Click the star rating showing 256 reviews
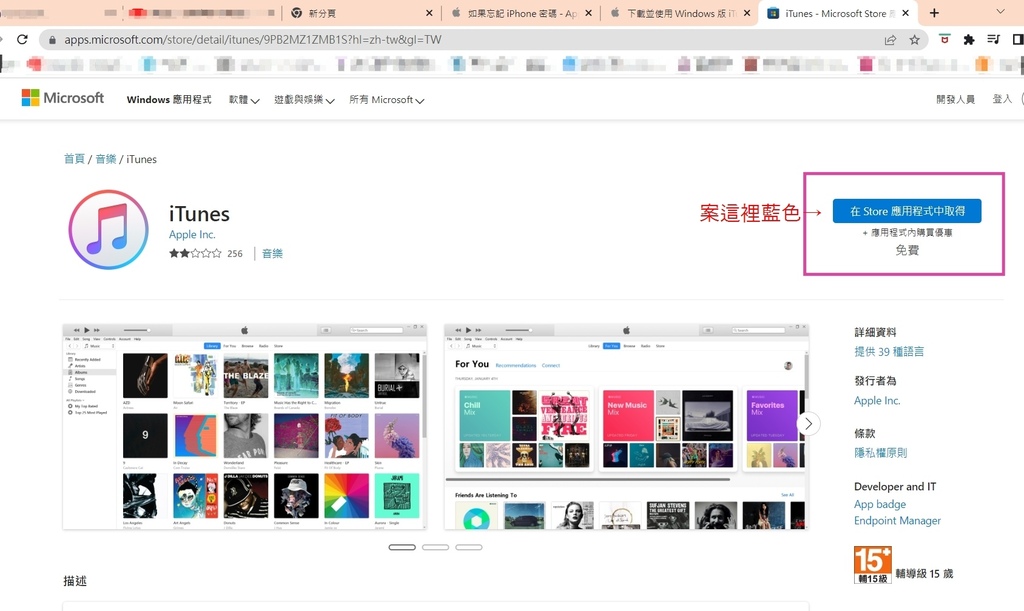 point(206,253)
